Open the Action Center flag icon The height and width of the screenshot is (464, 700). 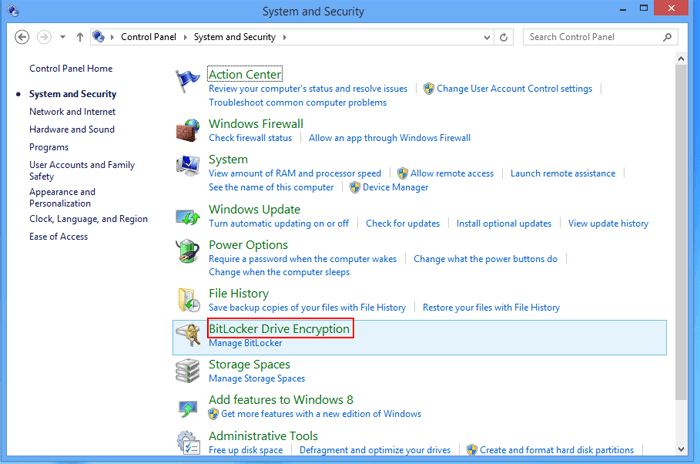(187, 81)
